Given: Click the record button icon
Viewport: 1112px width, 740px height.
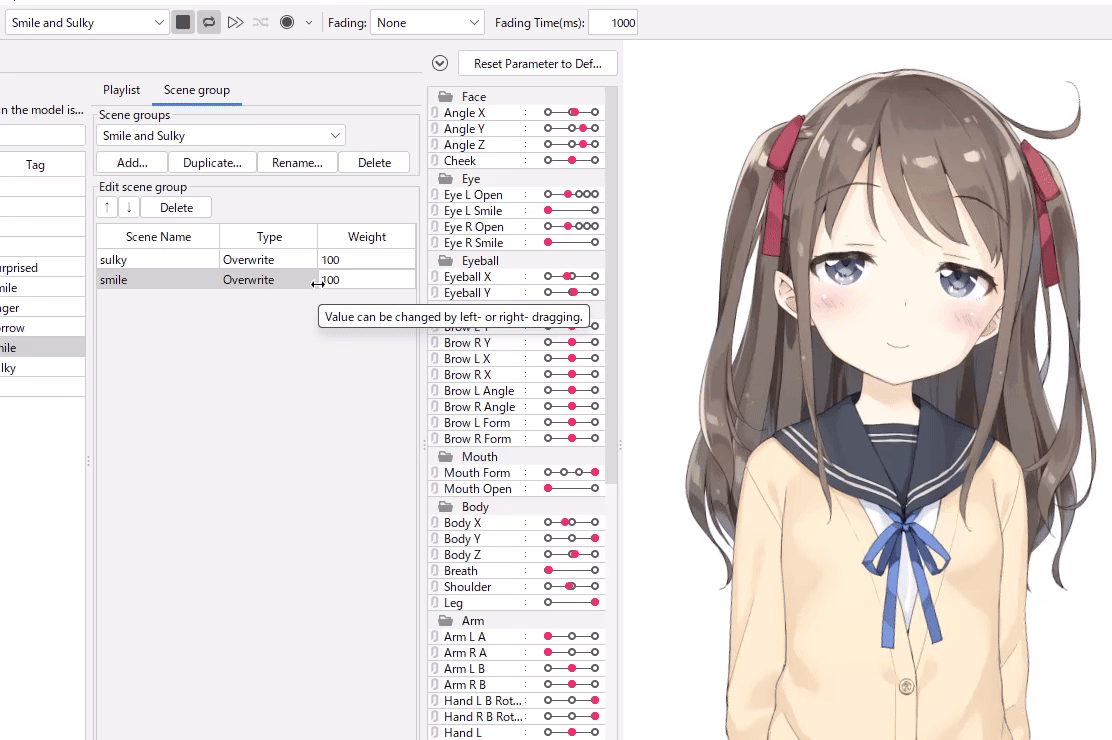Looking at the screenshot, I should [287, 23].
